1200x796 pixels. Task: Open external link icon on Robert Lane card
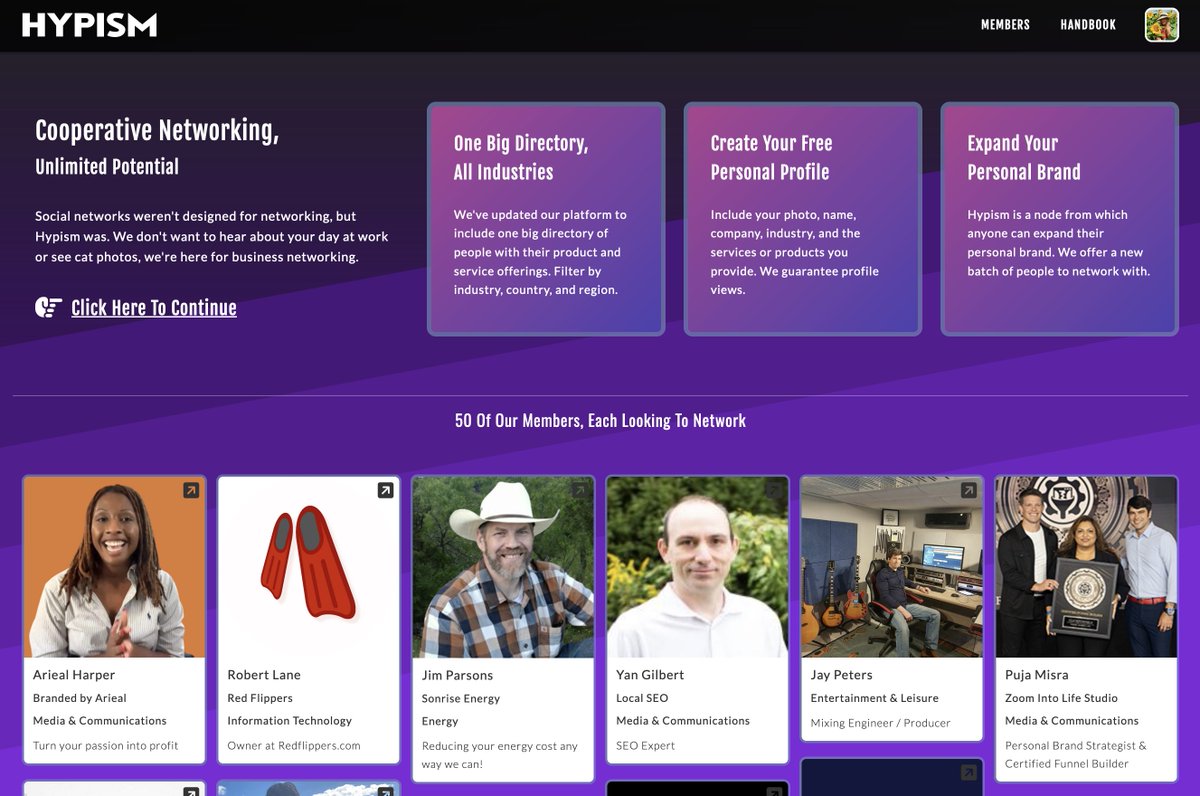tap(385, 490)
